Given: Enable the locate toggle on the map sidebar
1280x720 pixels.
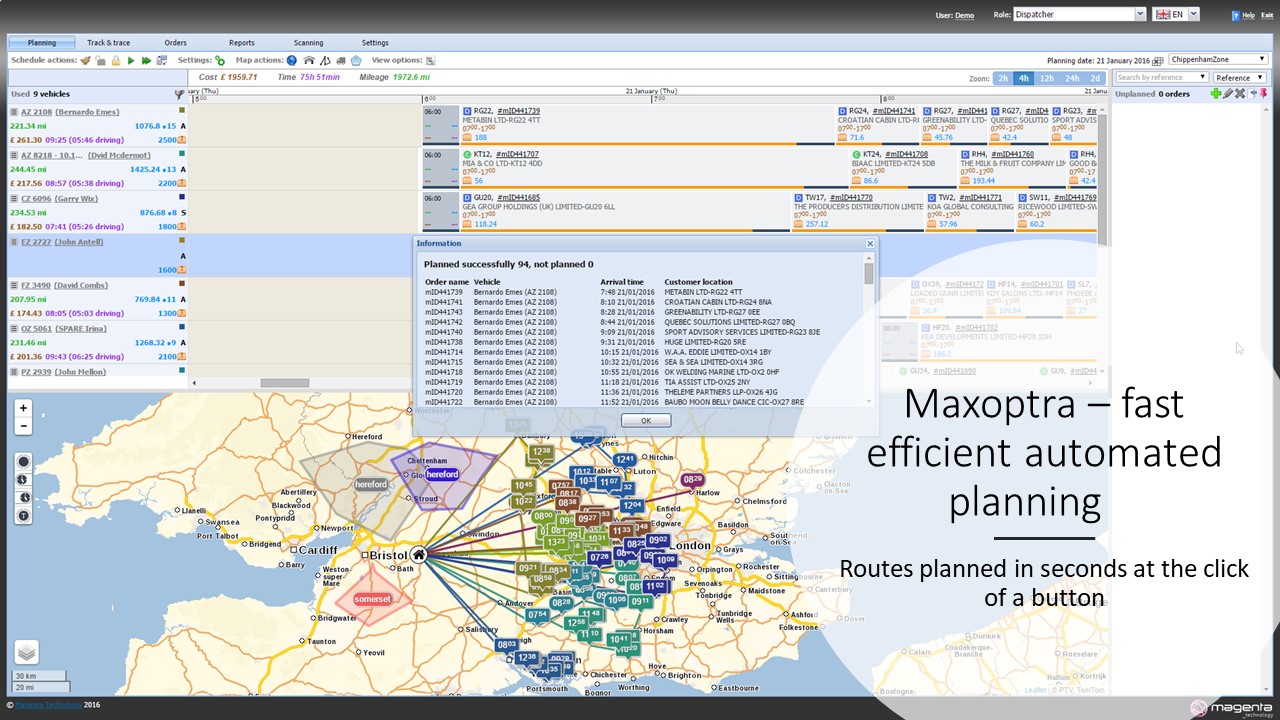Looking at the screenshot, I should tap(23, 461).
